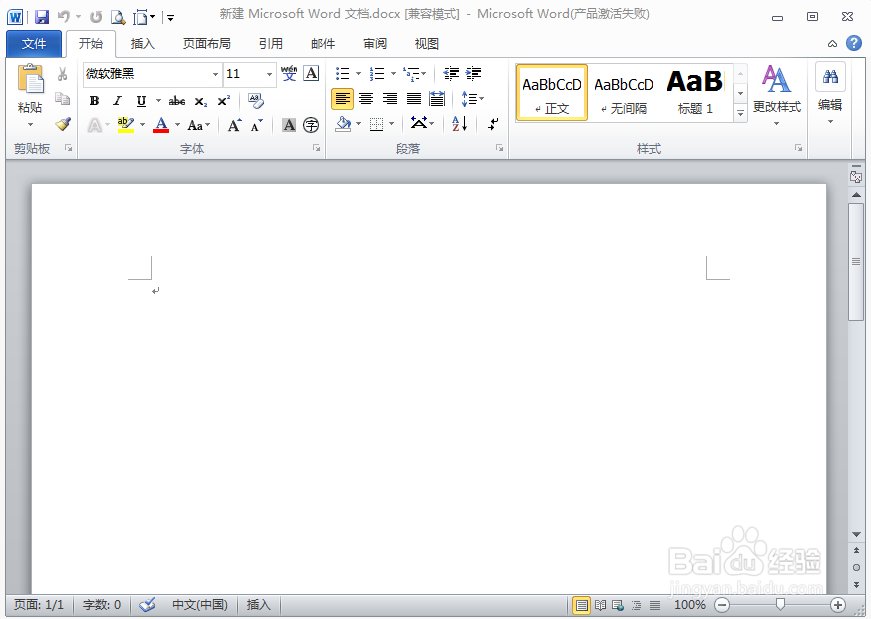Click the Shrink Font icon
871x619 pixels.
pos(257,125)
